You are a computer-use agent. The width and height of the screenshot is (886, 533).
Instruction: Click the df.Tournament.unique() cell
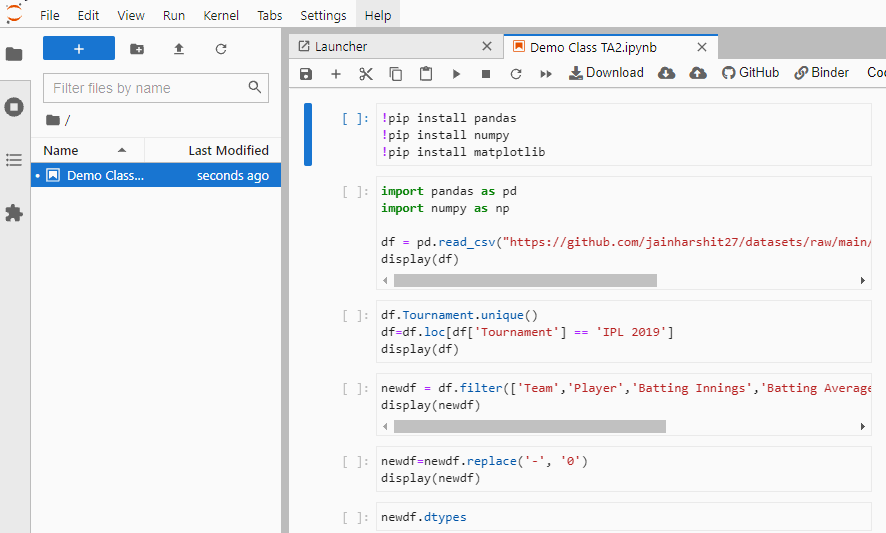click(x=623, y=332)
